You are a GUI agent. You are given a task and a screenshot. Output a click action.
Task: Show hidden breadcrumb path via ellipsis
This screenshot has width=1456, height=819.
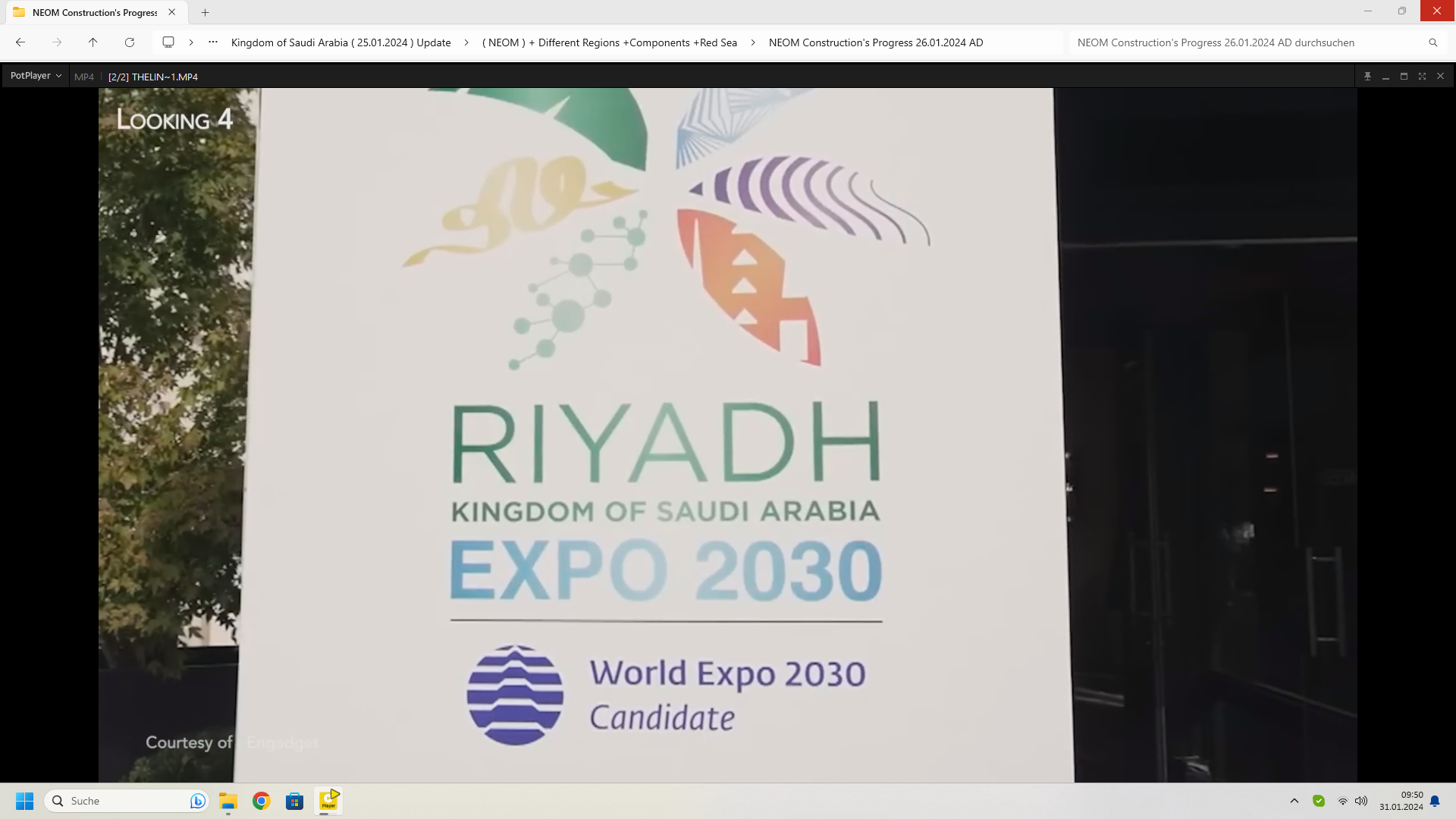pos(213,42)
